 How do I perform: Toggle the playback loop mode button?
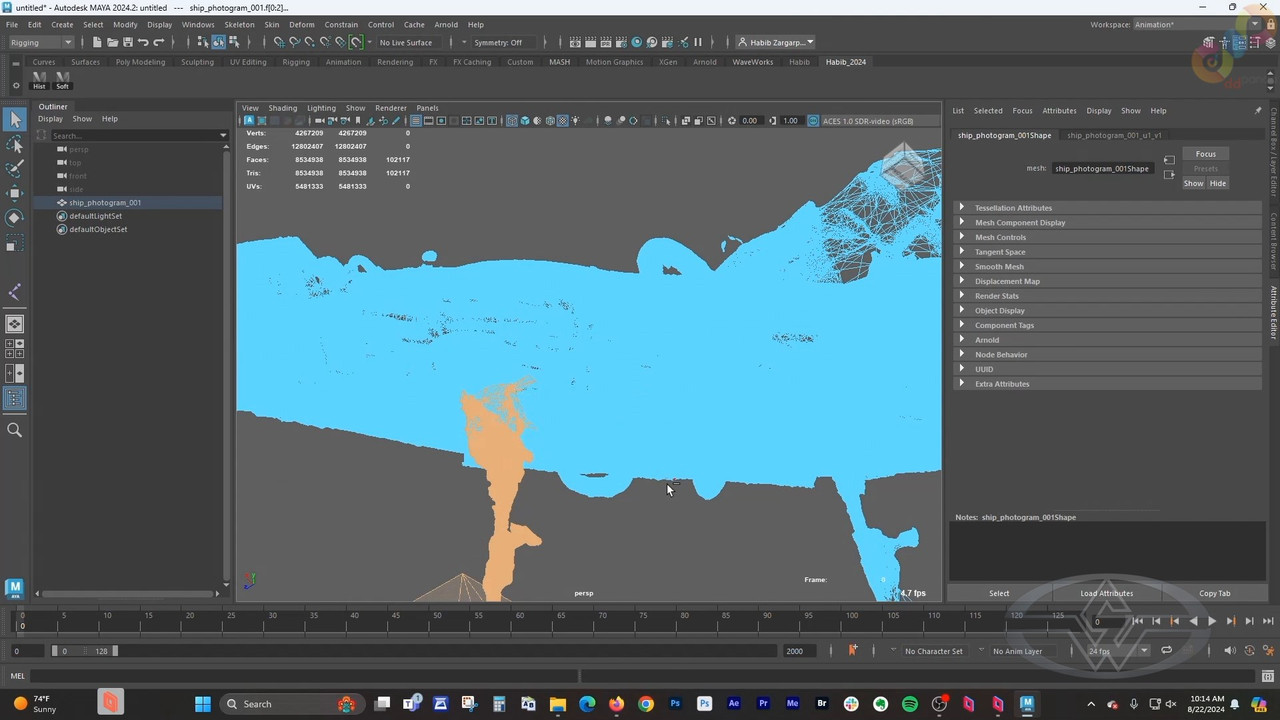pos(1166,650)
